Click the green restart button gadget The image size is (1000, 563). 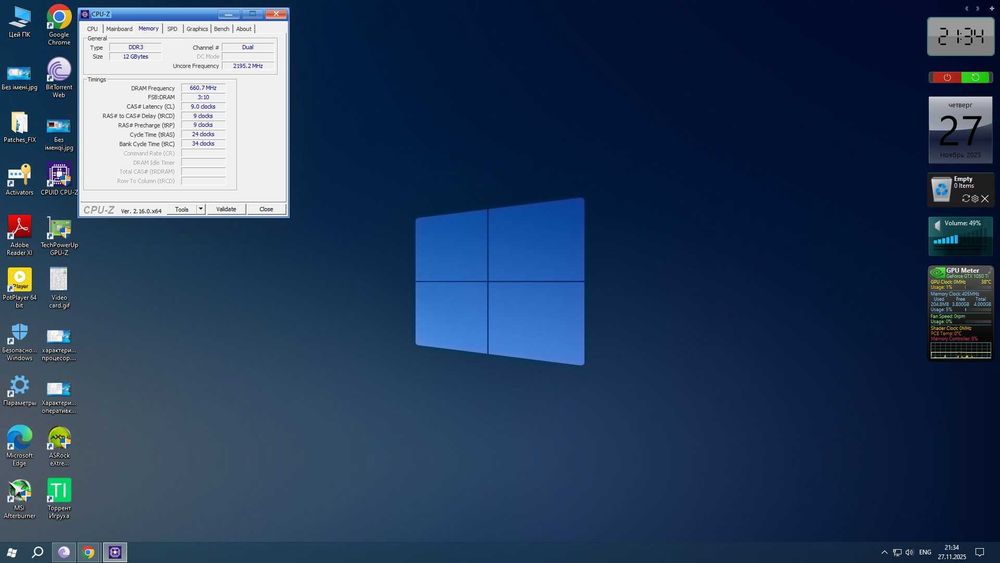(975, 77)
